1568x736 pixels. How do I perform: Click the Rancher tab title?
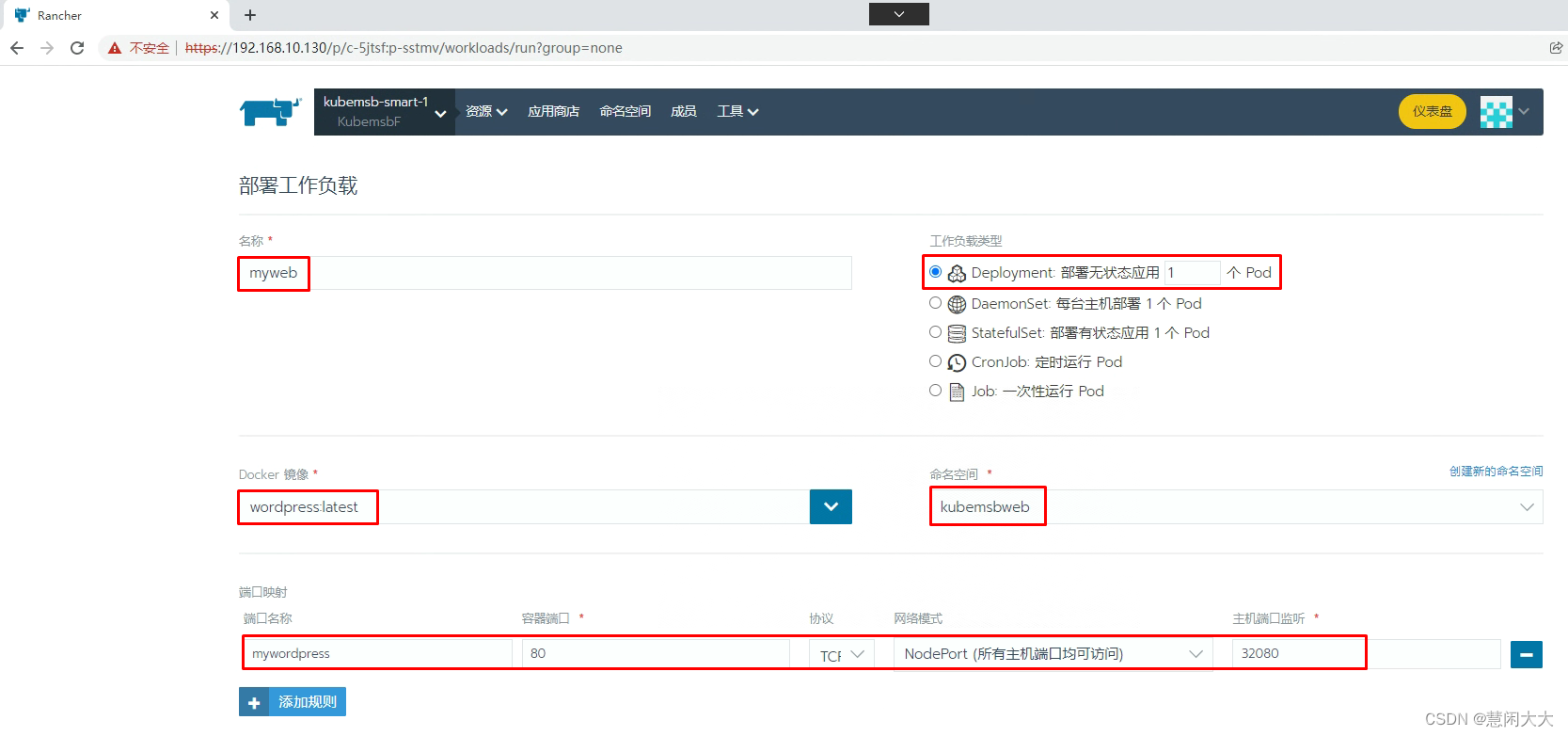click(59, 15)
